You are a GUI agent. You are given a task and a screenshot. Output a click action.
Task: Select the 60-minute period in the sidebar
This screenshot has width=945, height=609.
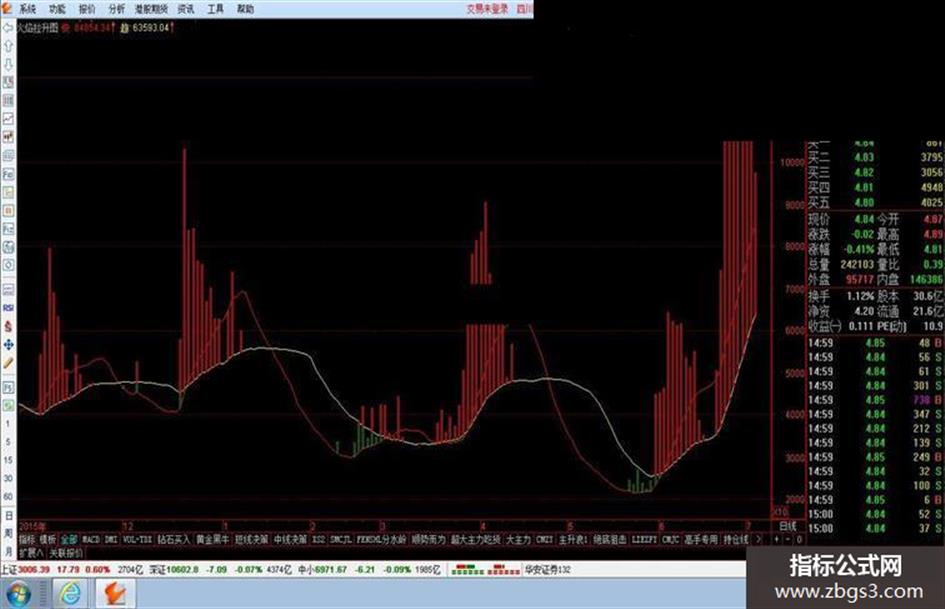[8, 496]
